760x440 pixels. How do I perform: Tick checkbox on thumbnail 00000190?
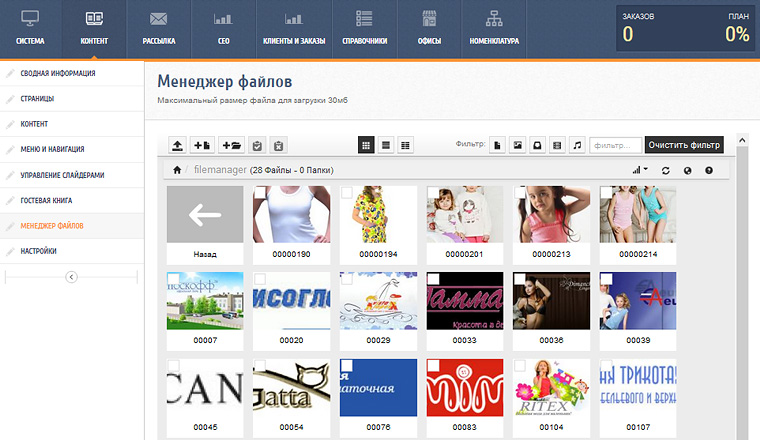coord(259,192)
